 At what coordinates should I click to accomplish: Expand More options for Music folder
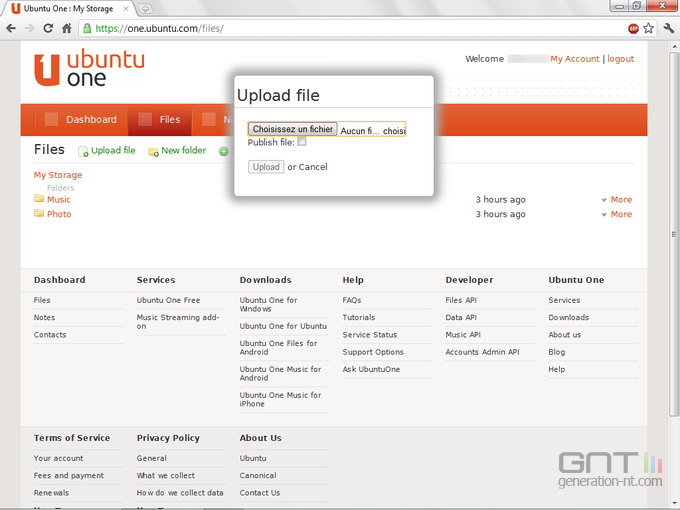coord(617,199)
